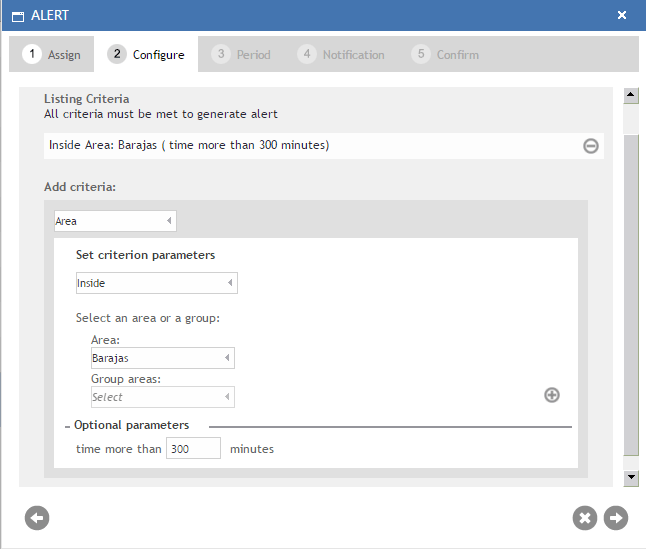Image resolution: width=646 pixels, height=549 pixels.
Task: Cancel the alert with X circle button
Action: (585, 518)
